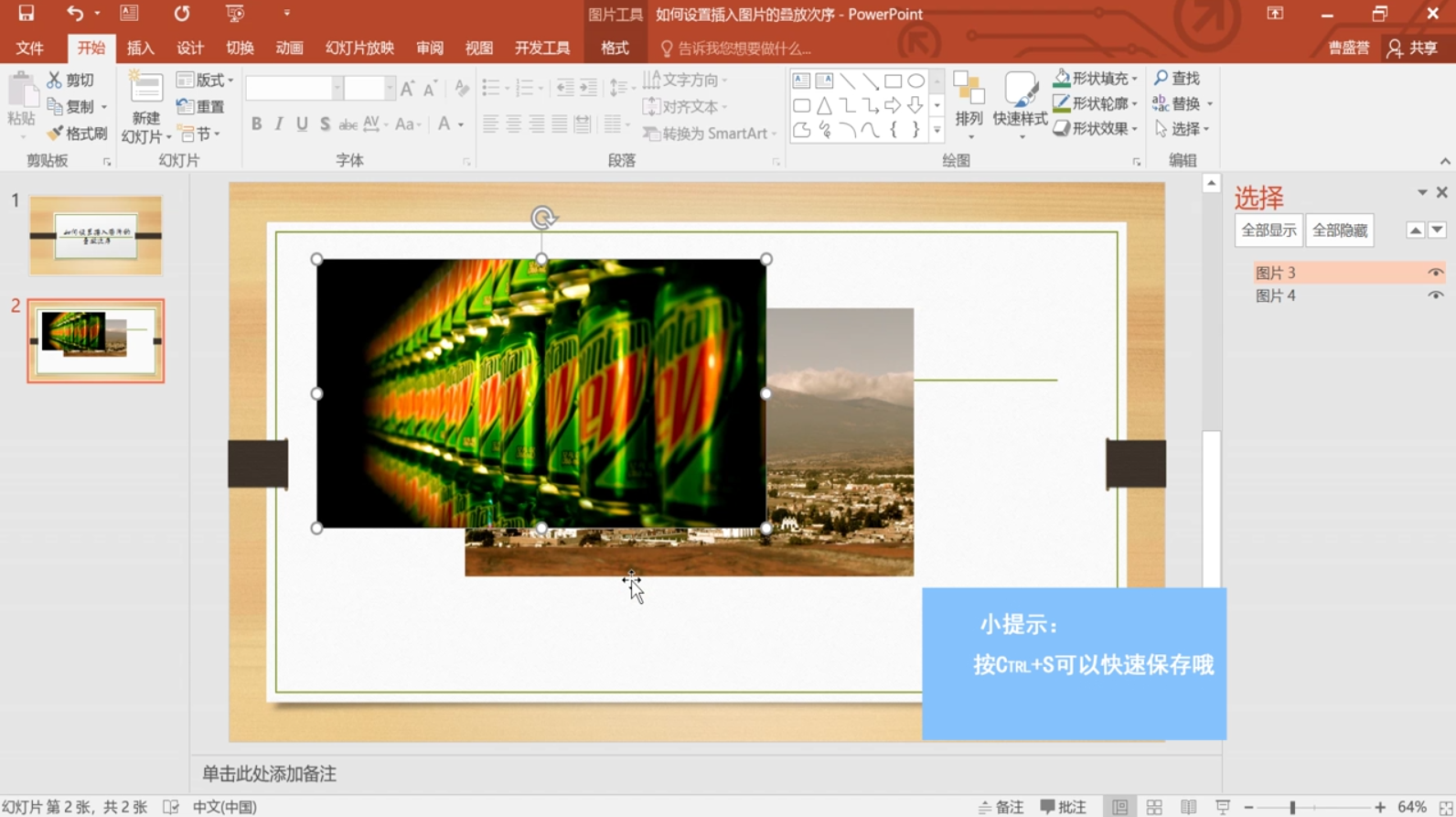
Task: Click 共享 share button
Action: (x=1413, y=48)
